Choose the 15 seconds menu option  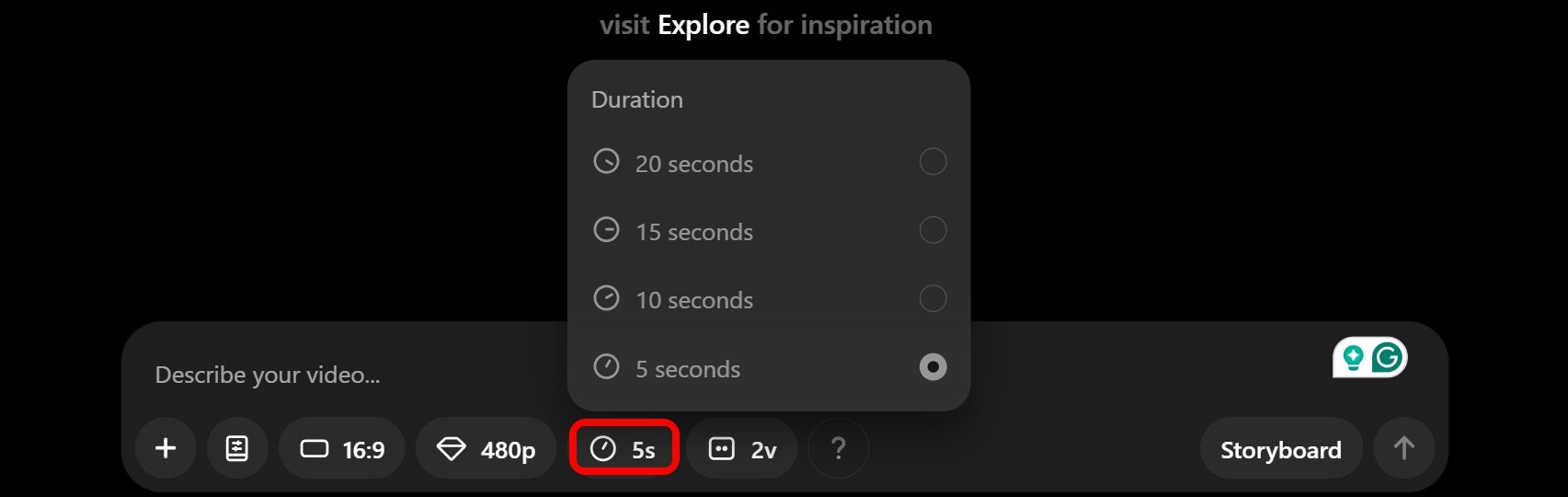pos(694,232)
